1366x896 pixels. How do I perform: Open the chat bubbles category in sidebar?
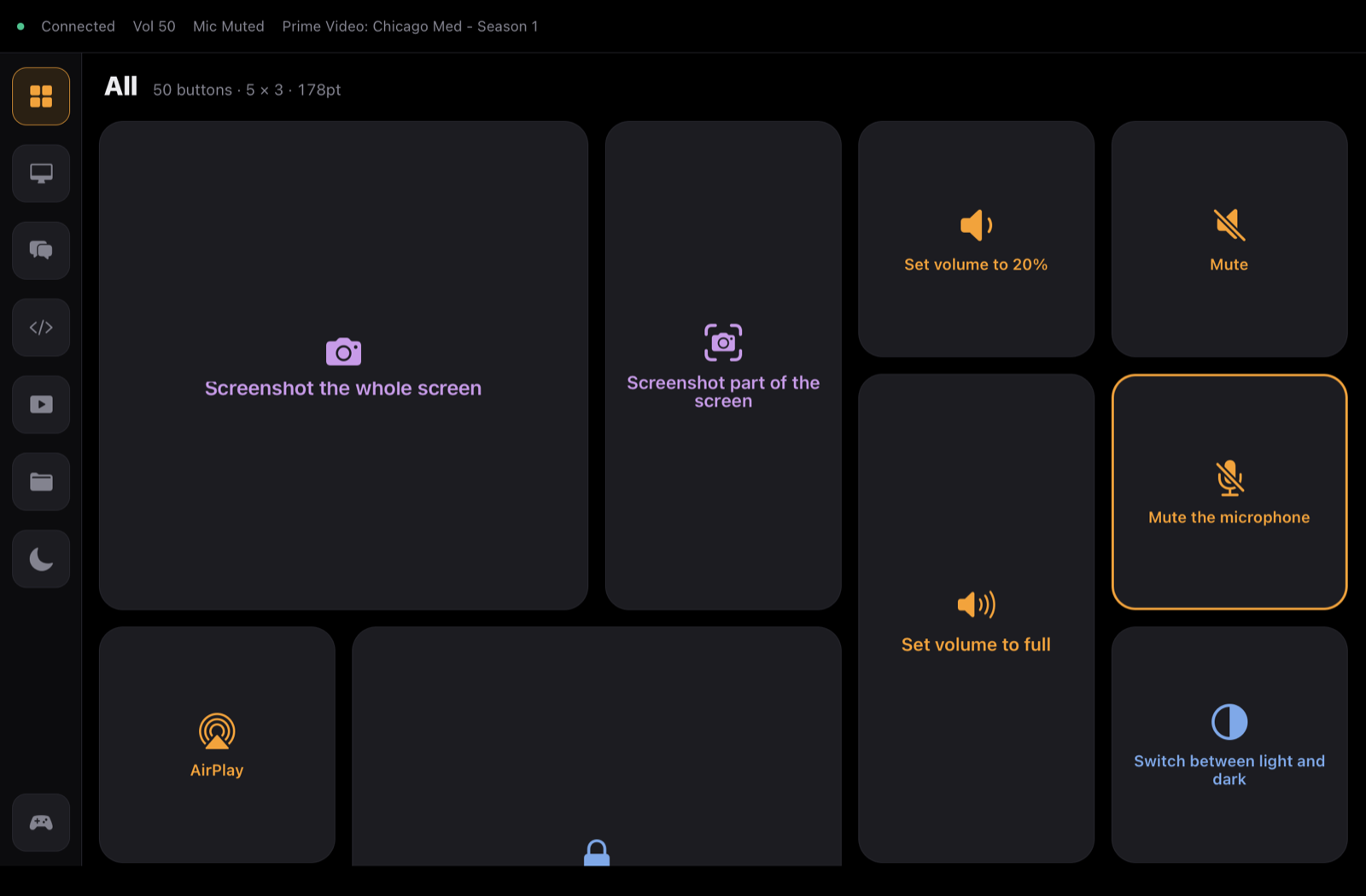pos(41,250)
